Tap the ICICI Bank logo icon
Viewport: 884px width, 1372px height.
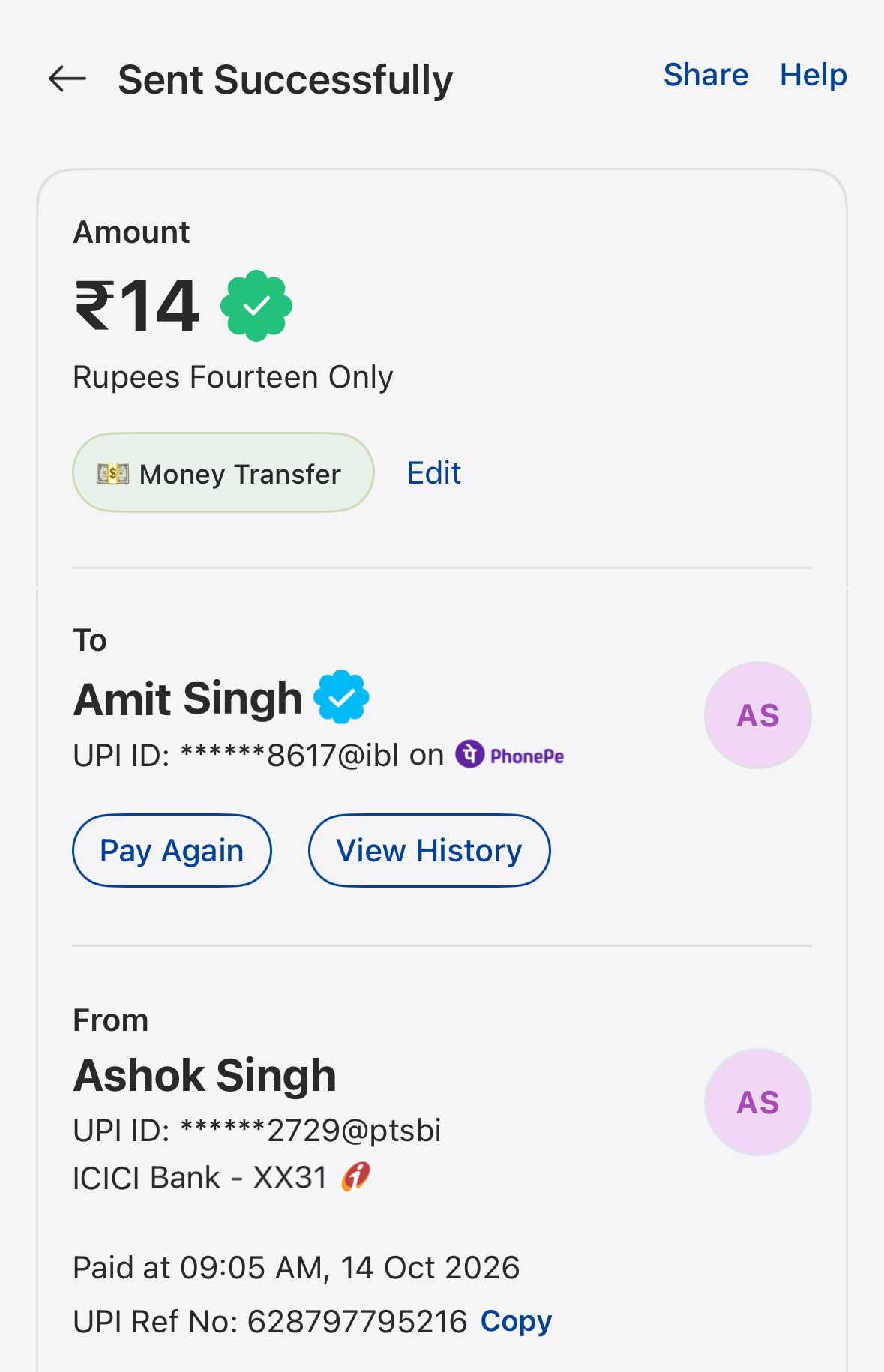coord(356,1176)
